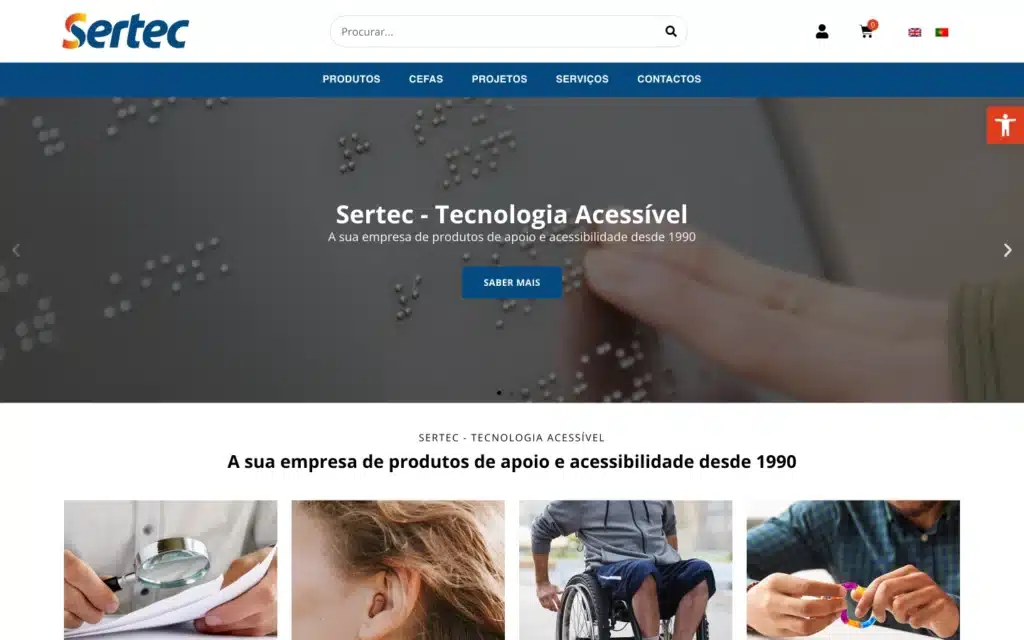The height and width of the screenshot is (640, 1024).
Task: Open the orange accessibility toolbar icon
Action: click(1005, 125)
